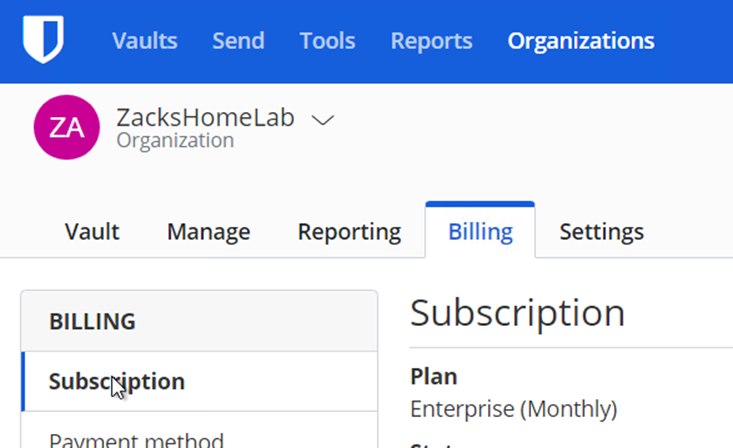Screen dimensions: 733x448
Task: Switch to the Vault tab
Action: tap(92, 231)
